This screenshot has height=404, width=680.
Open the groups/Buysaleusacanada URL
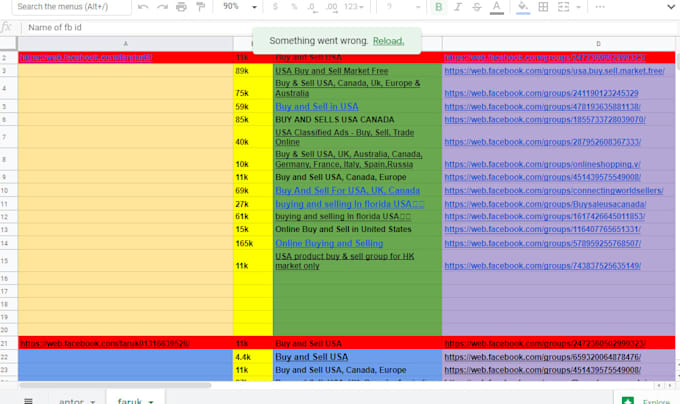(x=545, y=204)
